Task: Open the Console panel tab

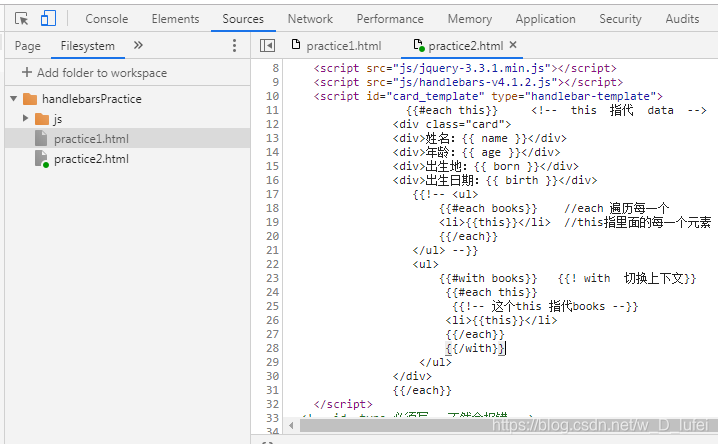Action: click(107, 19)
